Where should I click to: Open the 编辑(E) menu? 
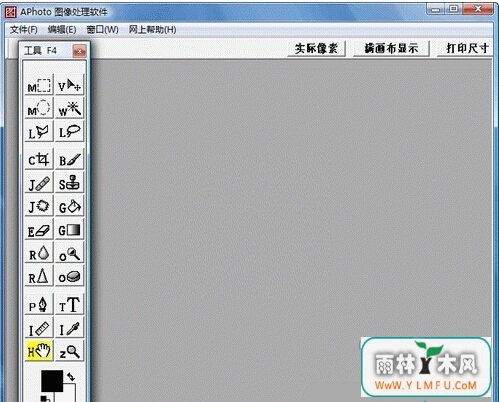point(62,30)
